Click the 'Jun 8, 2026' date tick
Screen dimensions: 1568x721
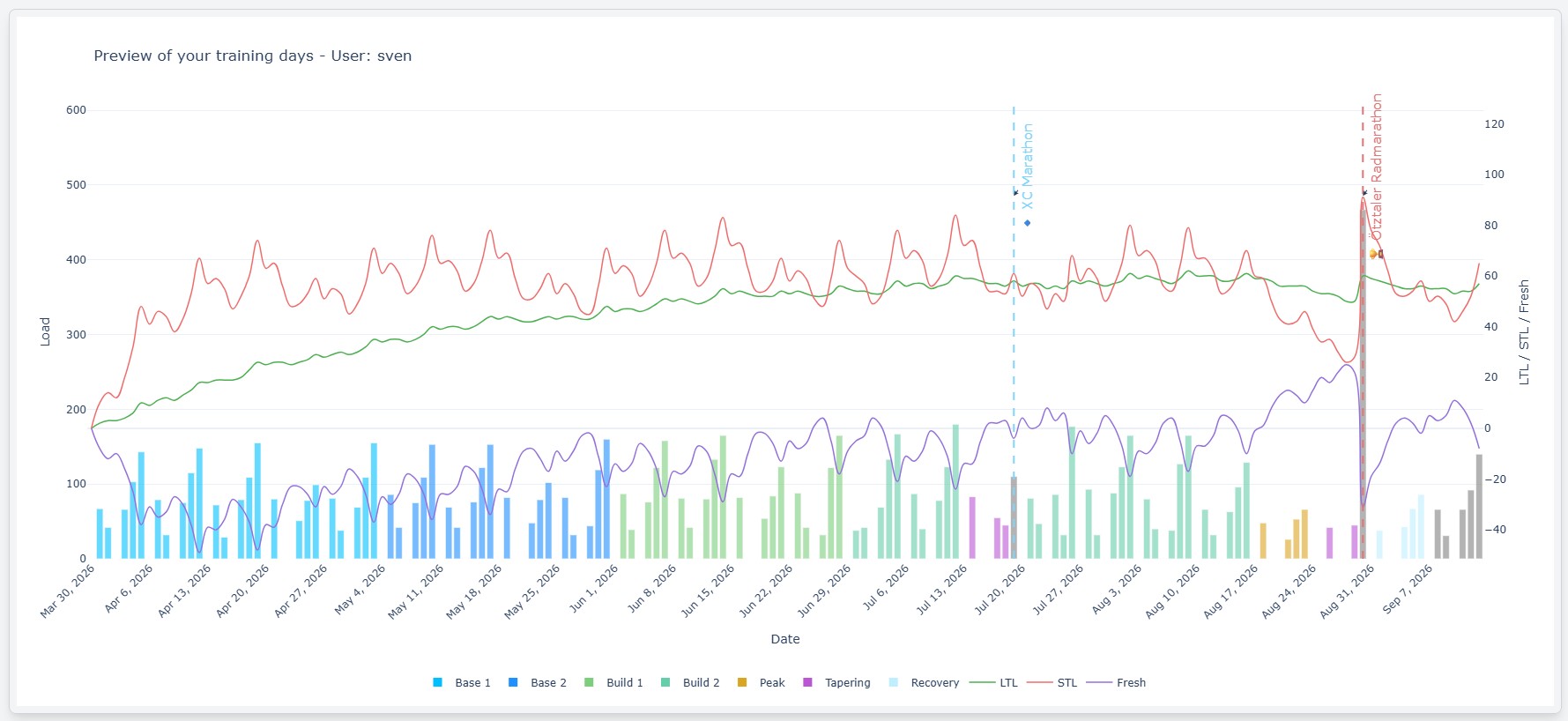pyautogui.click(x=652, y=588)
